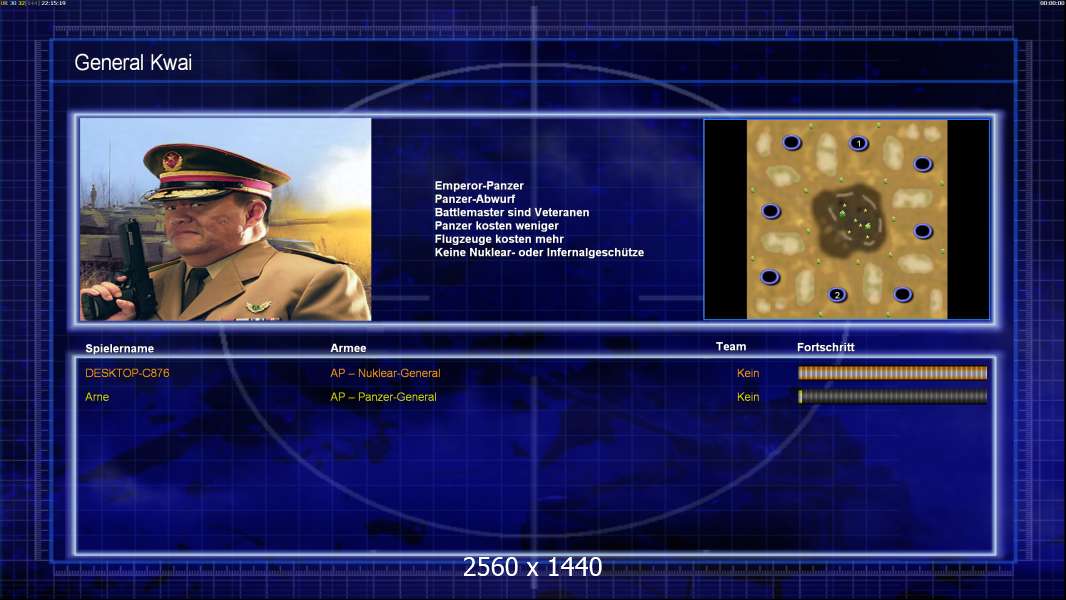The width and height of the screenshot is (1066, 600).
Task: Click 'Battlemaster sind Veteranen' text
Action: pyautogui.click(x=512, y=212)
